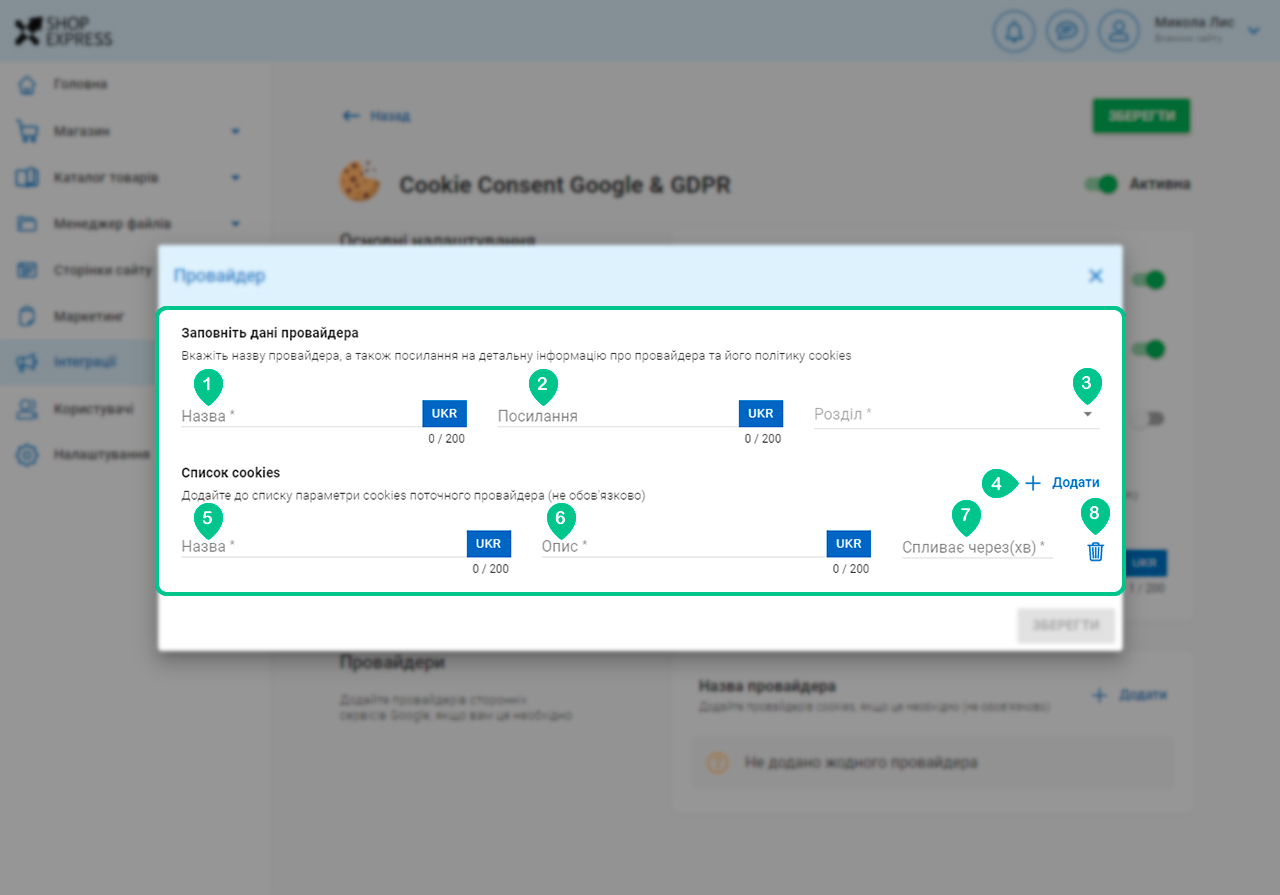Click the "Не додано жодного провайдера" notice
The image size is (1280, 895).
pos(932,763)
